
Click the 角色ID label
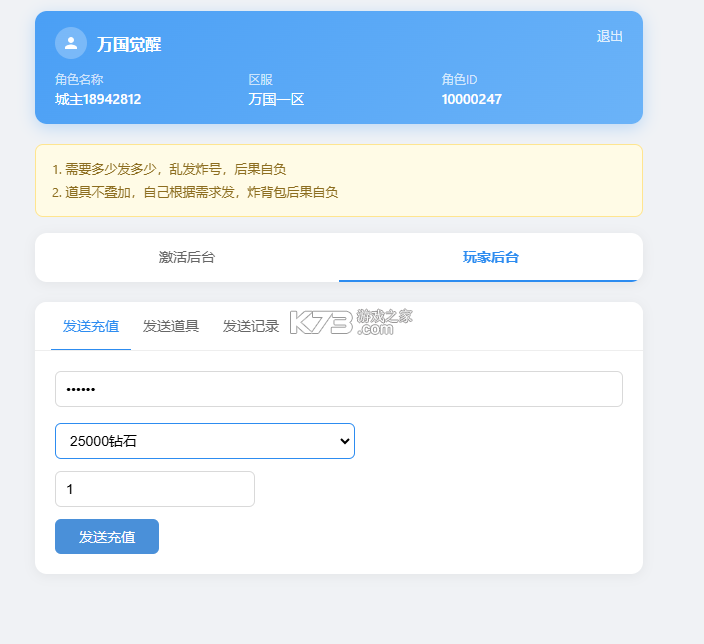(459, 79)
